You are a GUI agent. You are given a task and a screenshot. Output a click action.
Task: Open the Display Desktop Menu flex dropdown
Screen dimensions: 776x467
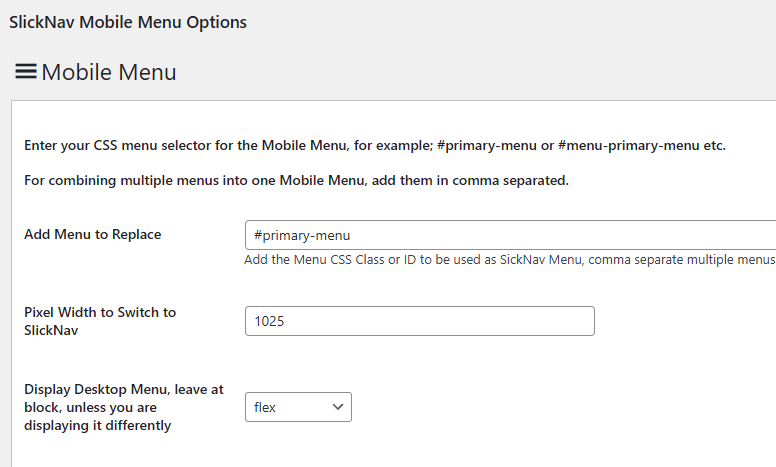[x=298, y=407]
